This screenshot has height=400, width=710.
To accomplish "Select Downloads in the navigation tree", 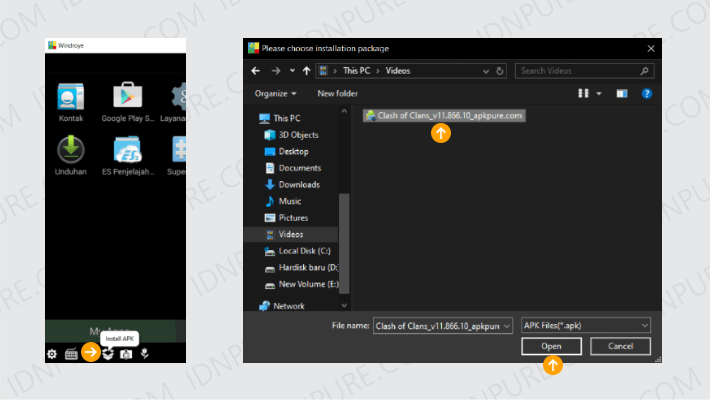I will point(298,185).
